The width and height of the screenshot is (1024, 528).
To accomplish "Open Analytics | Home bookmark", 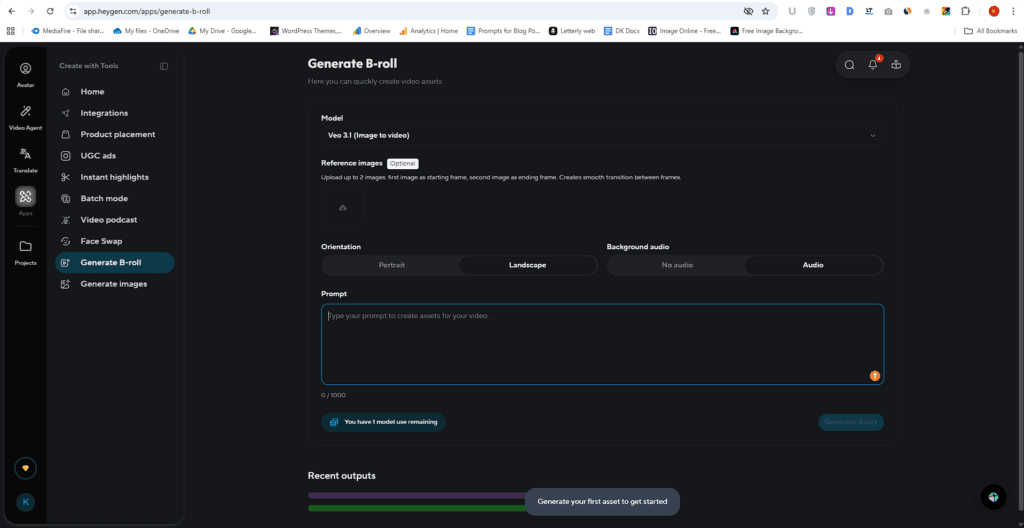I will pos(429,31).
